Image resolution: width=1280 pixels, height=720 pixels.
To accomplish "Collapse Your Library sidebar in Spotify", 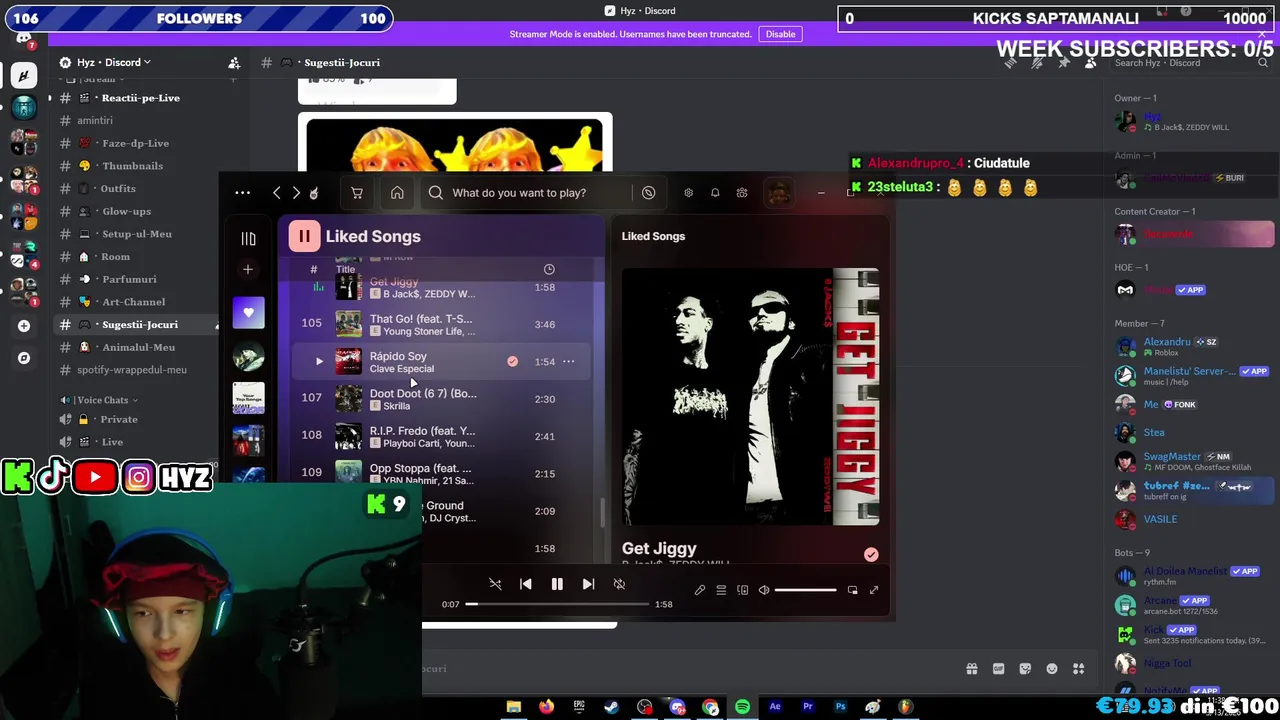I will (248, 238).
